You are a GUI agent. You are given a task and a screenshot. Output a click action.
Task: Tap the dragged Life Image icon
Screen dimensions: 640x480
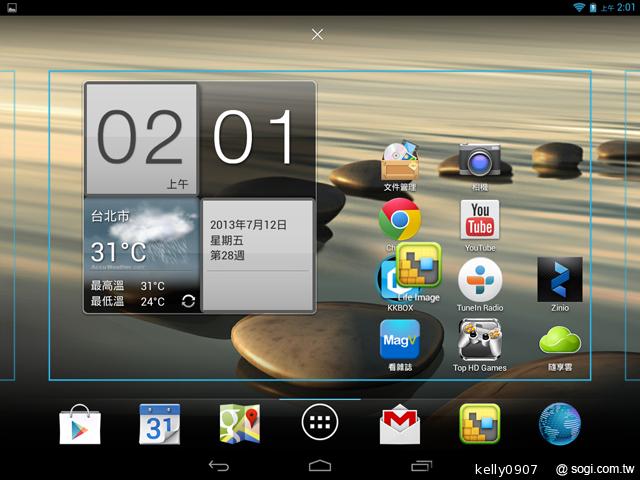pos(419,265)
